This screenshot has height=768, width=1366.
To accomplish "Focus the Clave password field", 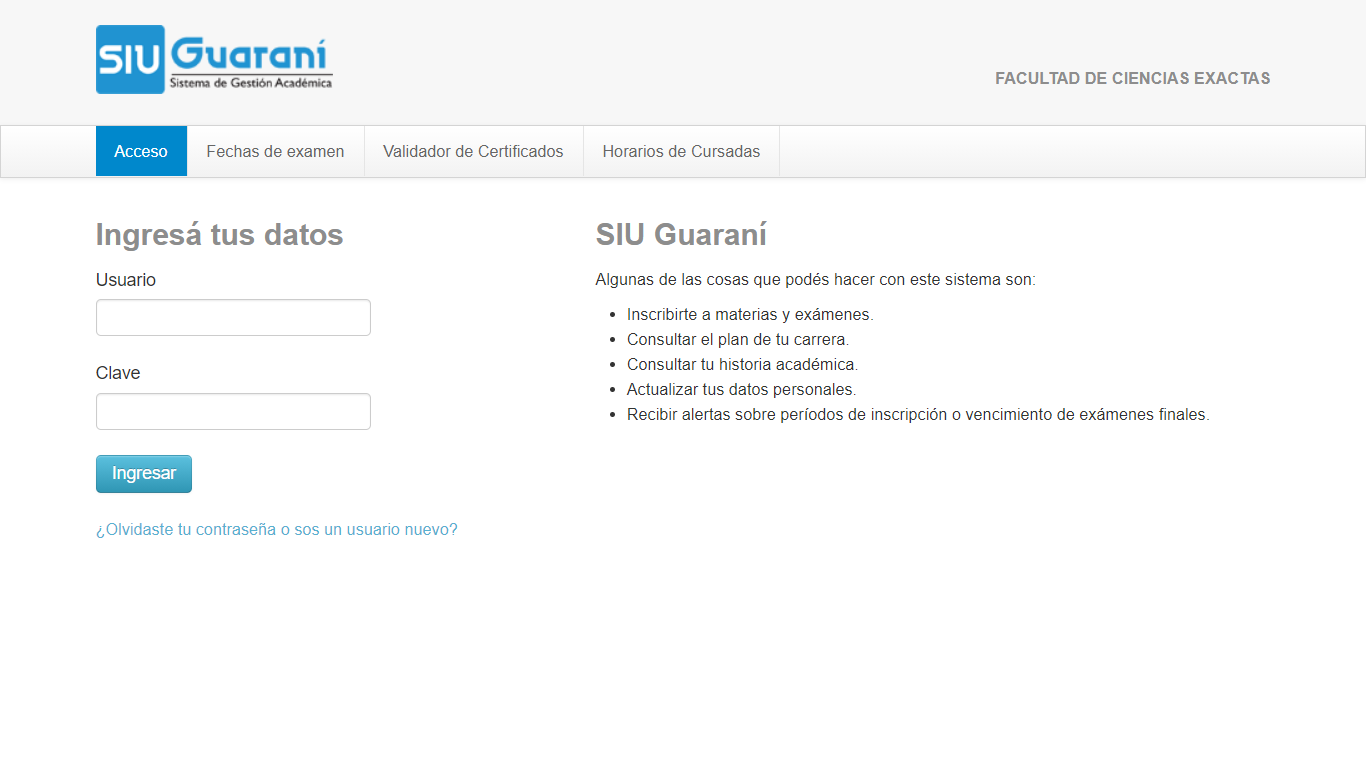I will coord(233,411).
